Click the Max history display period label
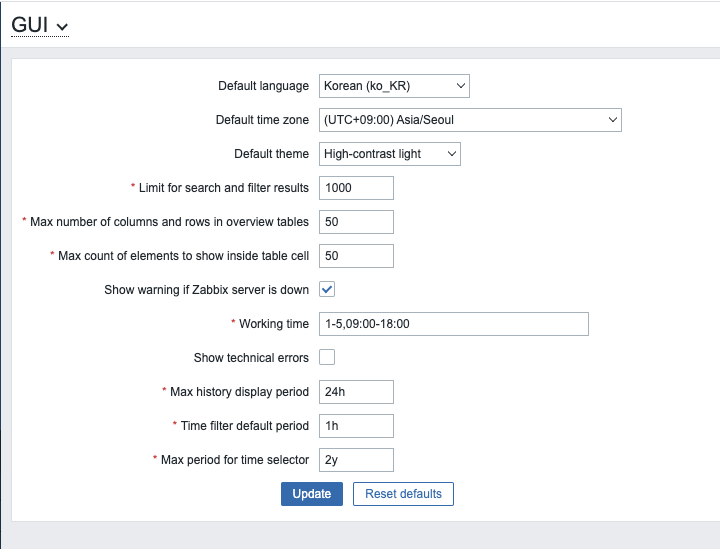This screenshot has width=720, height=549. click(239, 392)
